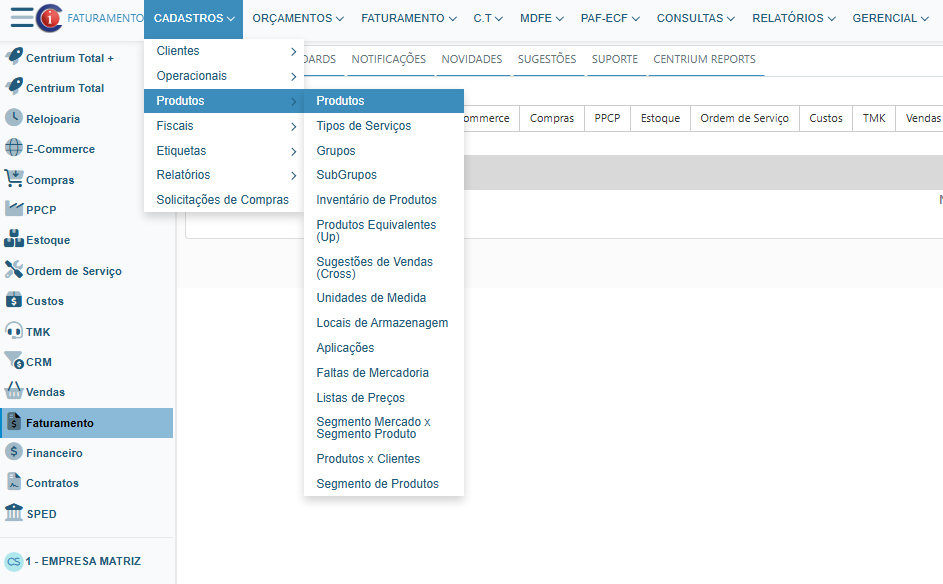Open the Orçamentos dropdown menu
This screenshot has width=943, height=584.
298,18
